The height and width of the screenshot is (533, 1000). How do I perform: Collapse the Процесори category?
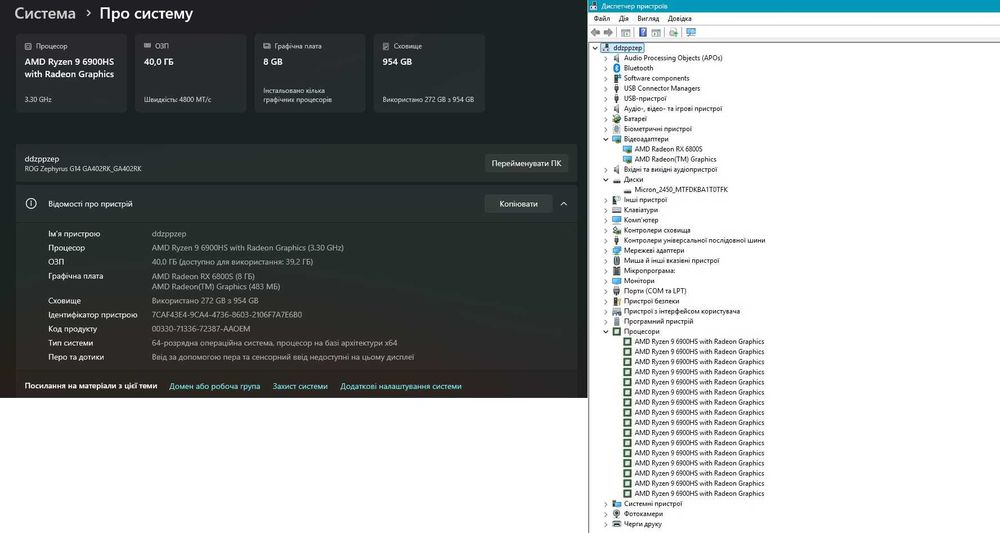click(606, 332)
